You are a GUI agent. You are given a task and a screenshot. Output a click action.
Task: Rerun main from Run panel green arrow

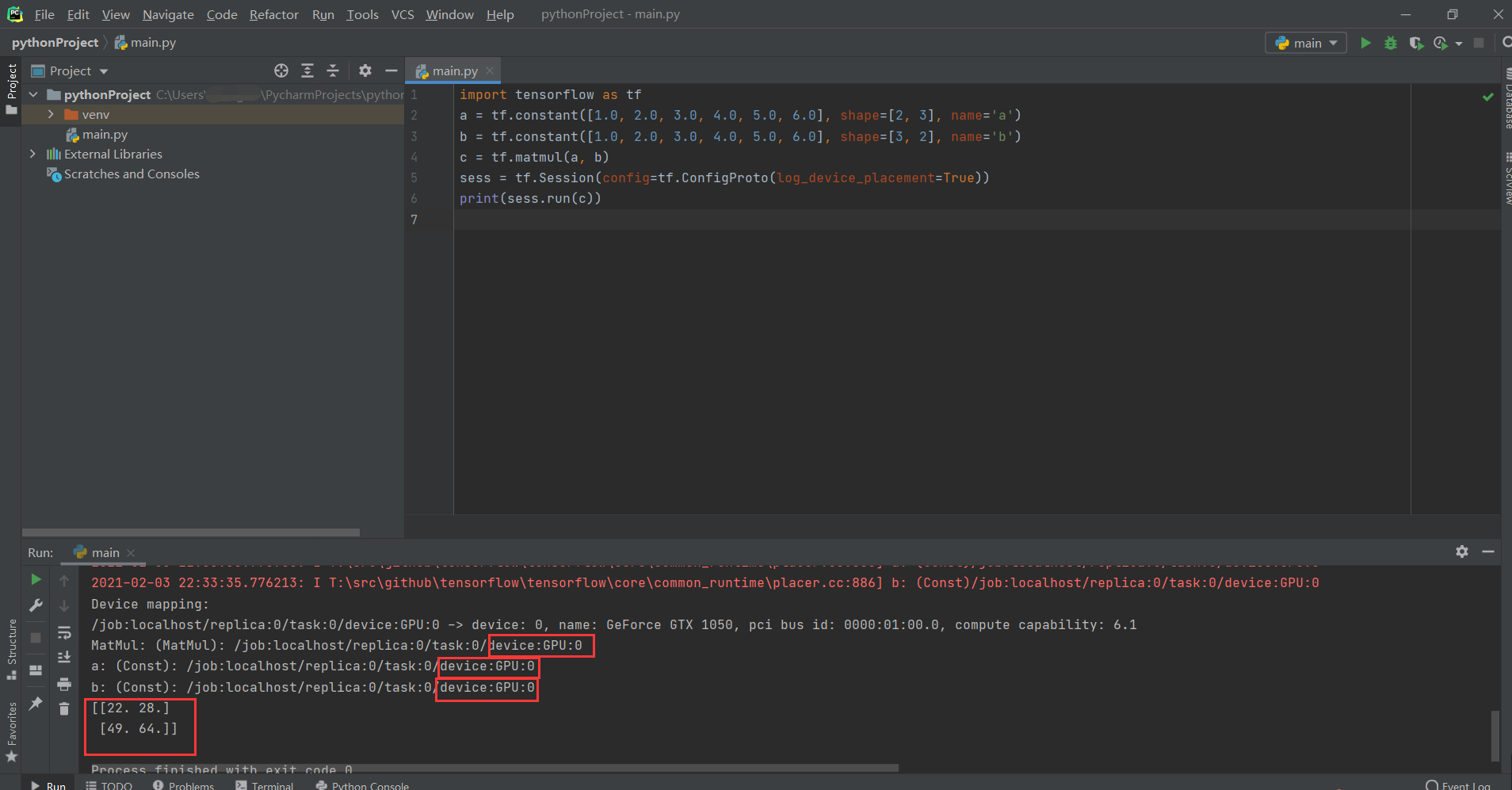36,580
